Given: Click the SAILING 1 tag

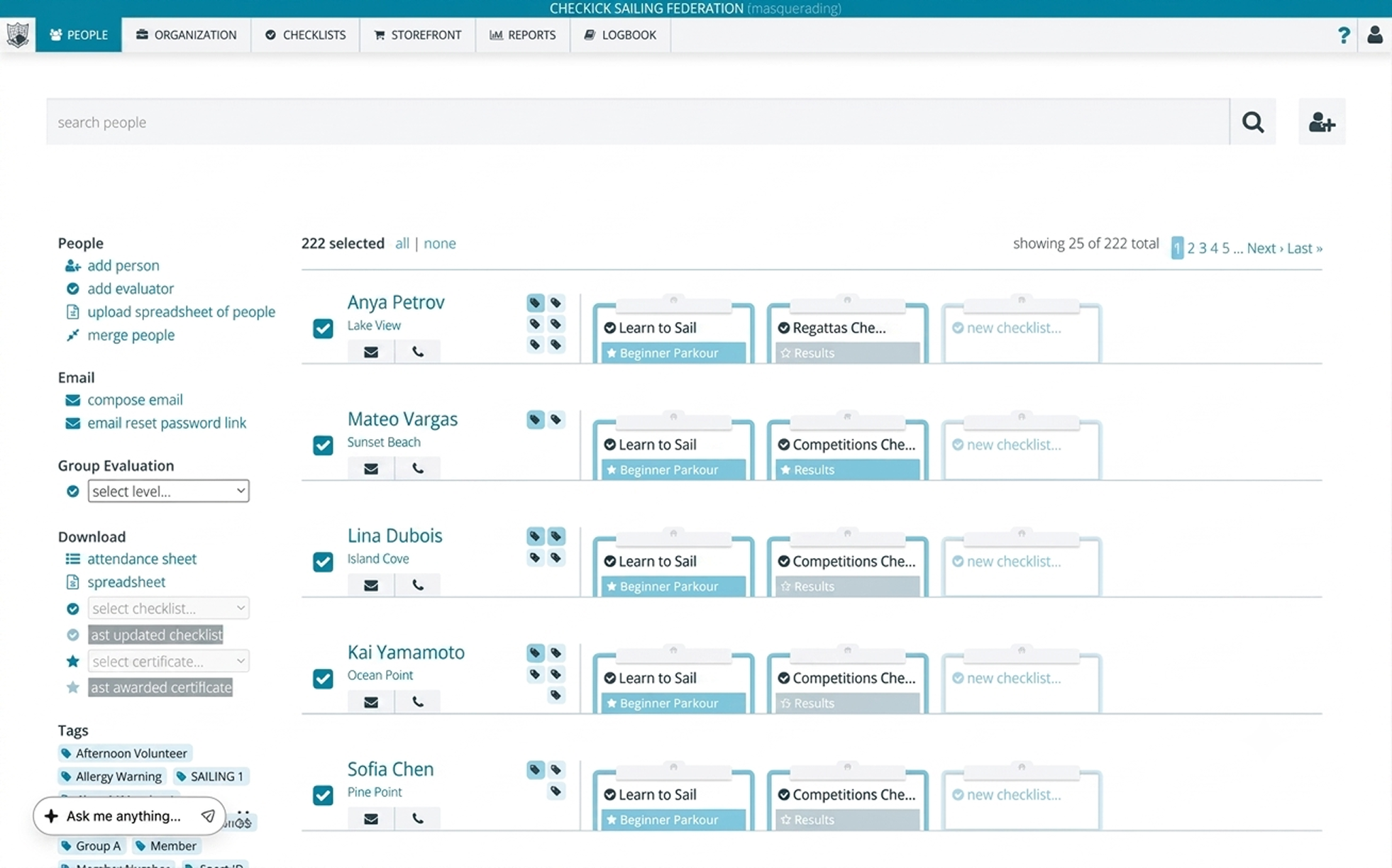Looking at the screenshot, I should click(x=211, y=777).
